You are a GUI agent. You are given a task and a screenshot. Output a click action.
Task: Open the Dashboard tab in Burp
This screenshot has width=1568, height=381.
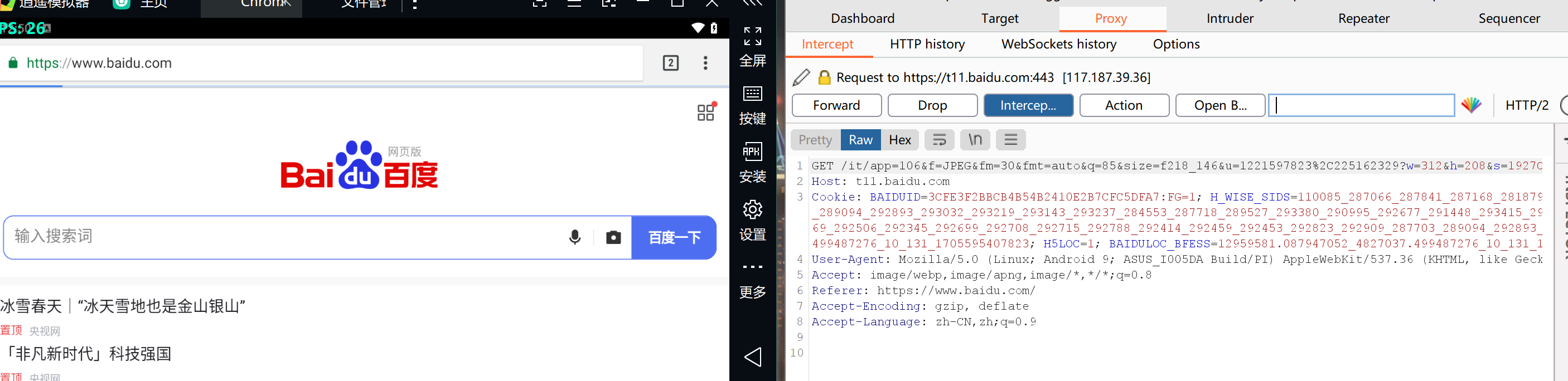tap(863, 18)
